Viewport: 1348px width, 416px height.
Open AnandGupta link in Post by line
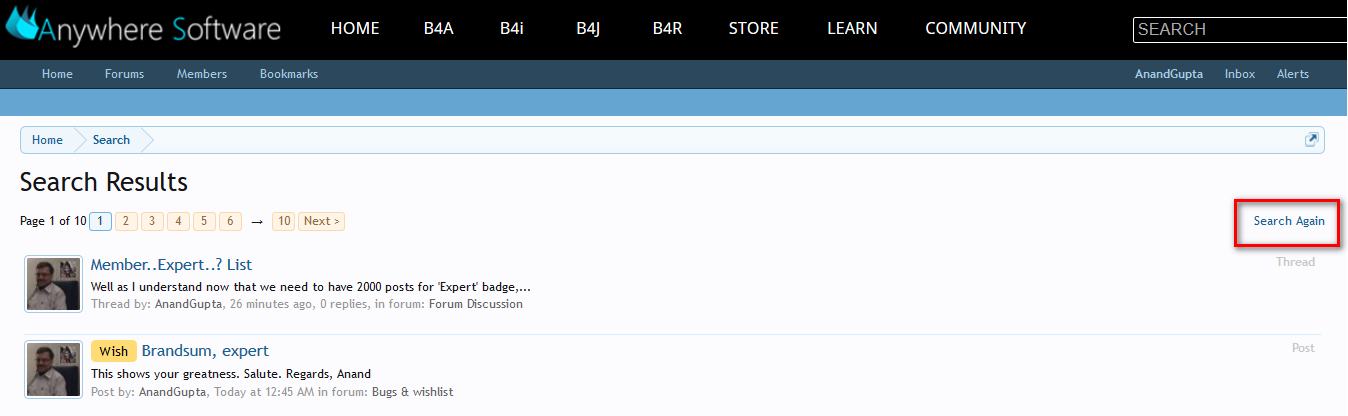coord(173,392)
